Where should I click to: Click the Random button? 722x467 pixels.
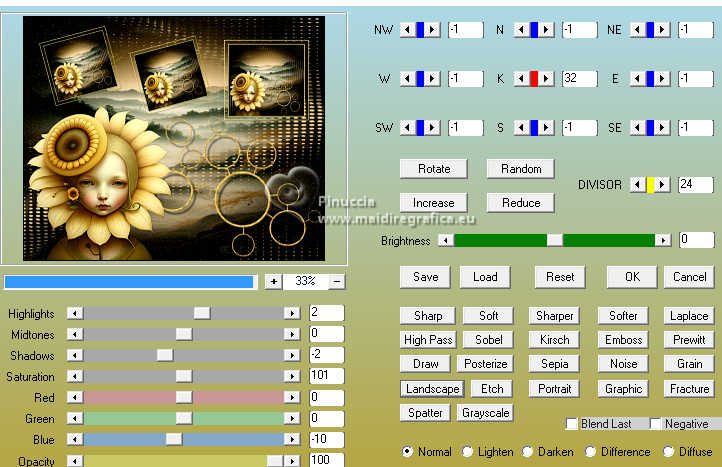[x=521, y=169]
